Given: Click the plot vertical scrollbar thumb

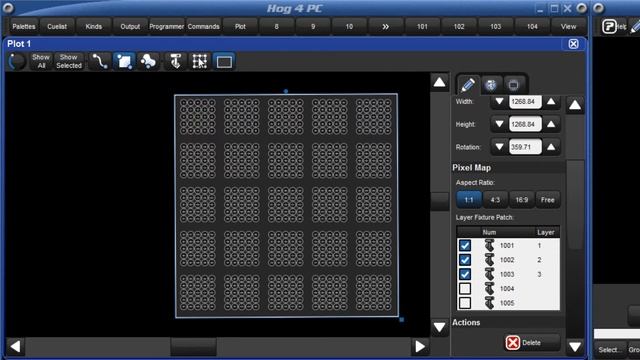Looking at the screenshot, I should [440, 201].
